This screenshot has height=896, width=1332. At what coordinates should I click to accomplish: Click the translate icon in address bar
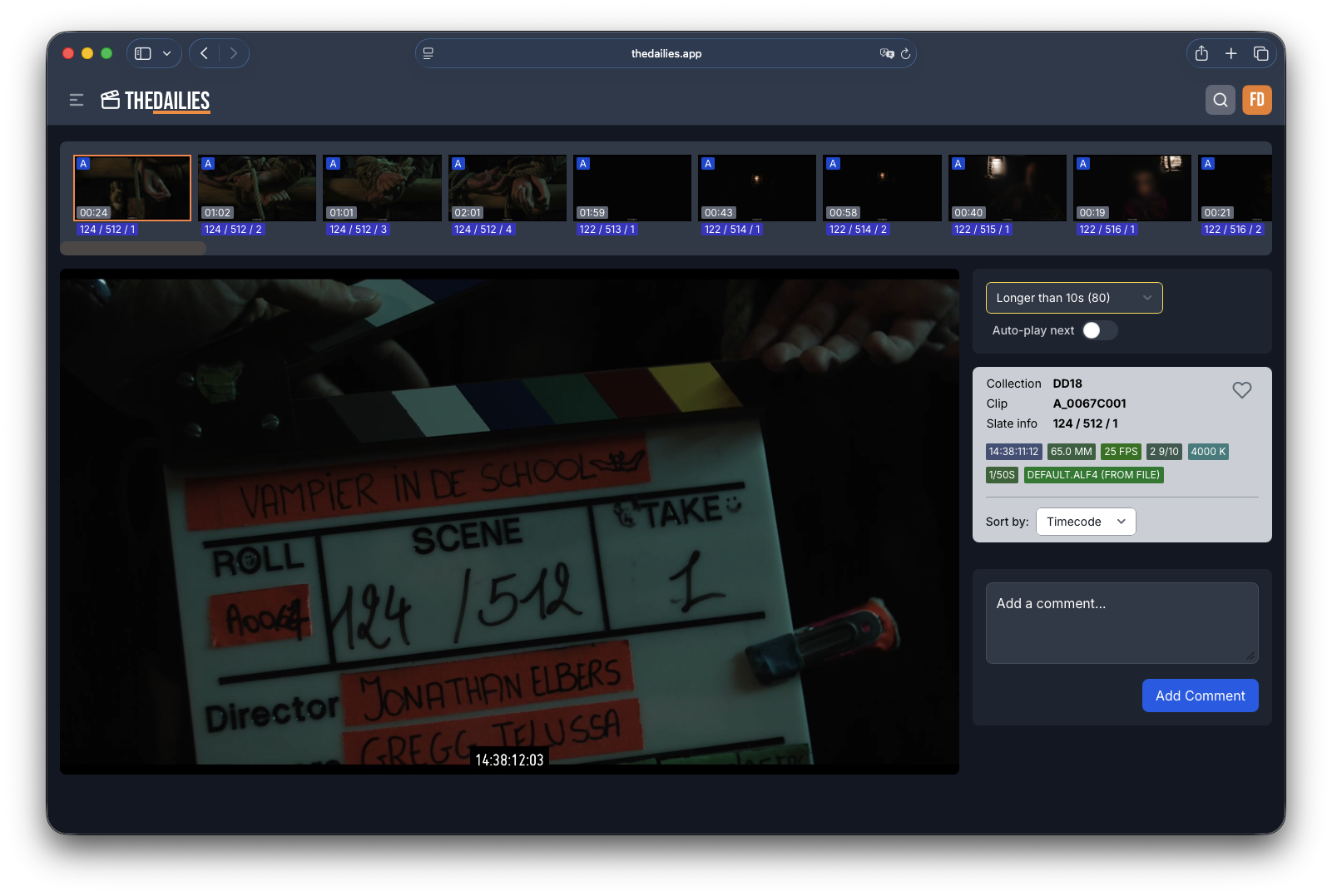(887, 53)
